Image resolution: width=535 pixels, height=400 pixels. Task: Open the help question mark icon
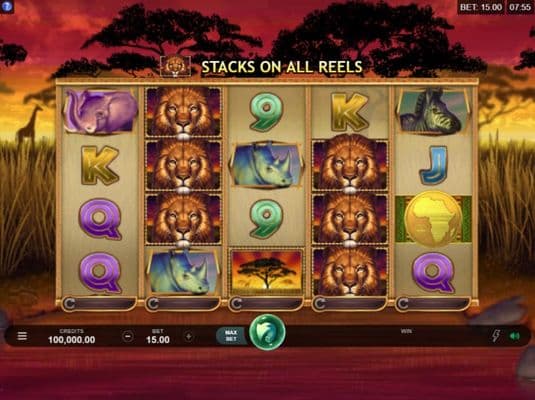coord(6,6)
